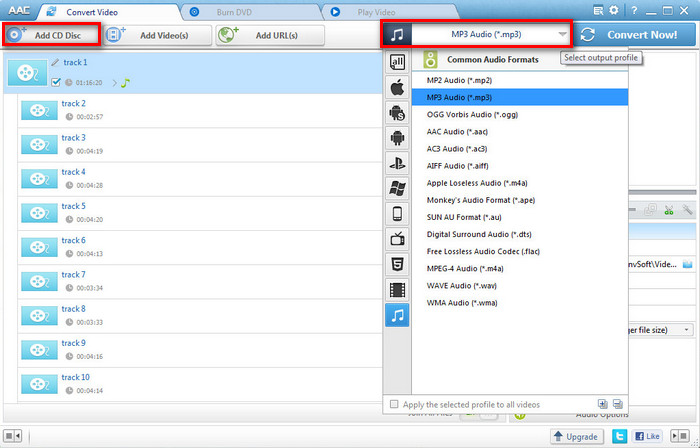
Task: Open the MP3 Audio output profile dropdown
Action: click(x=477, y=34)
